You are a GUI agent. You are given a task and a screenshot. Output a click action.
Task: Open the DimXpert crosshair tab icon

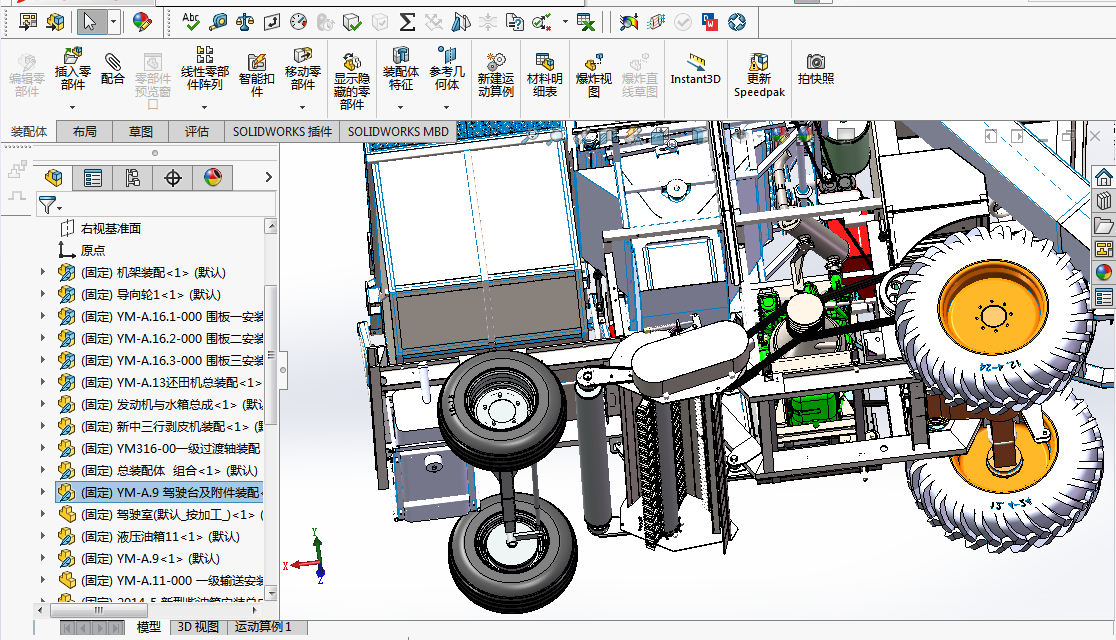tap(173, 178)
